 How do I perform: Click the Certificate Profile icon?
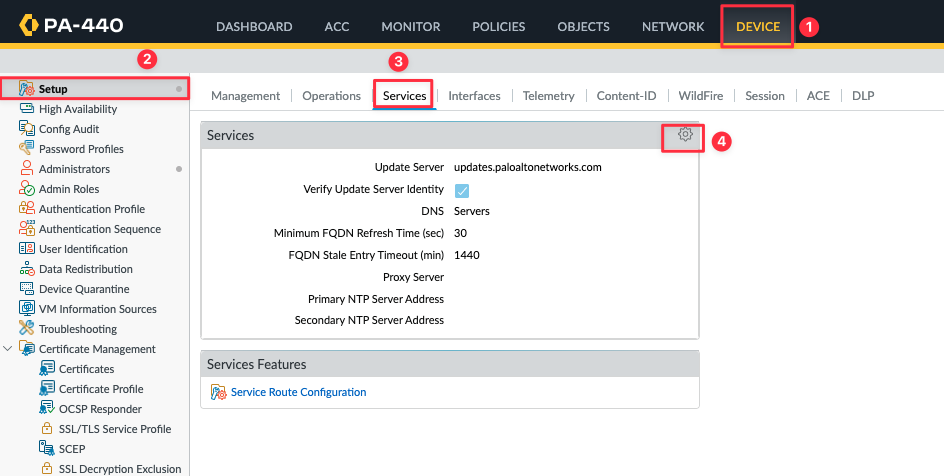click(47, 388)
